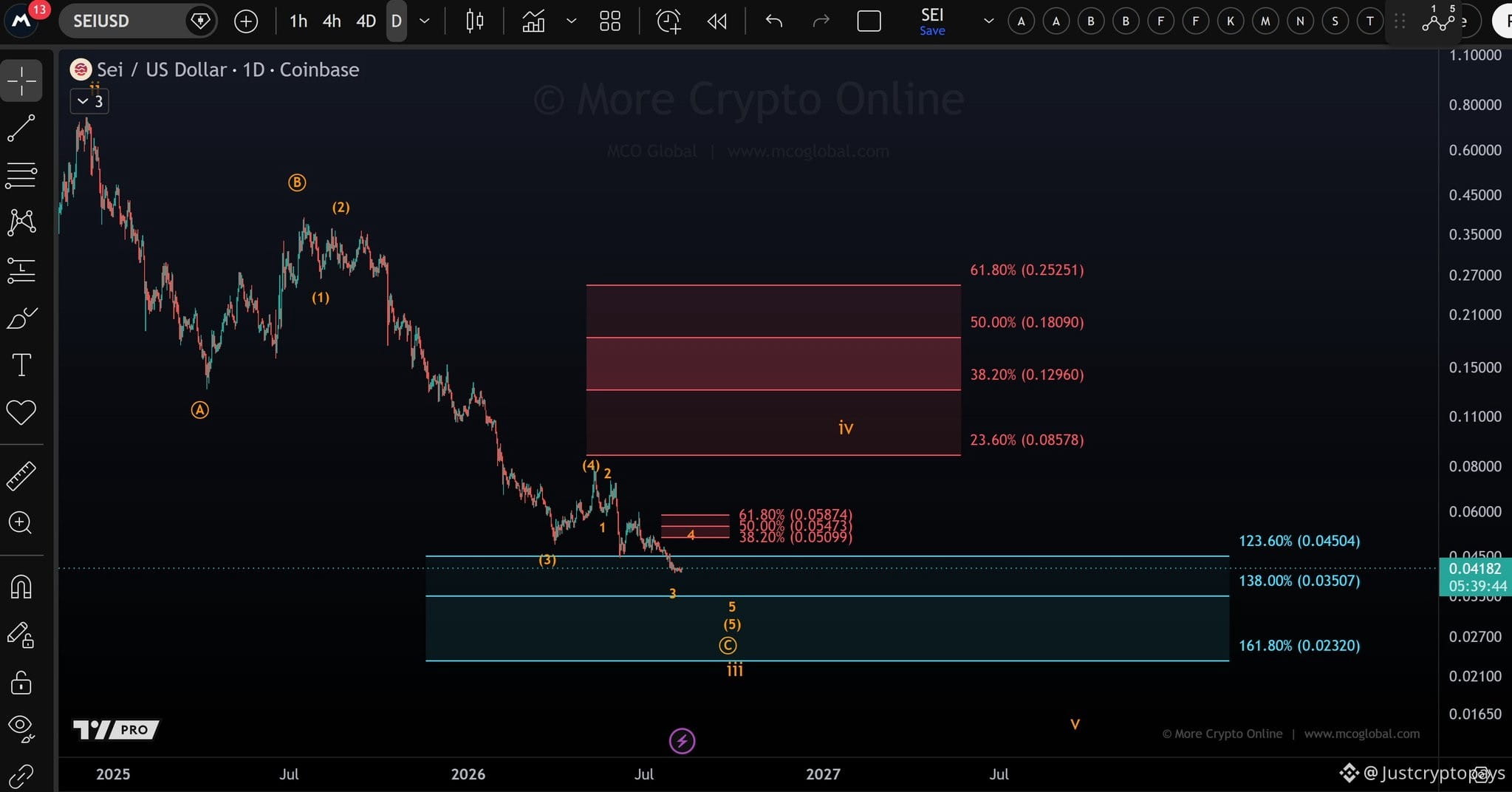The image size is (1512, 792).
Task: Select the D daily timeframe
Action: point(397,21)
